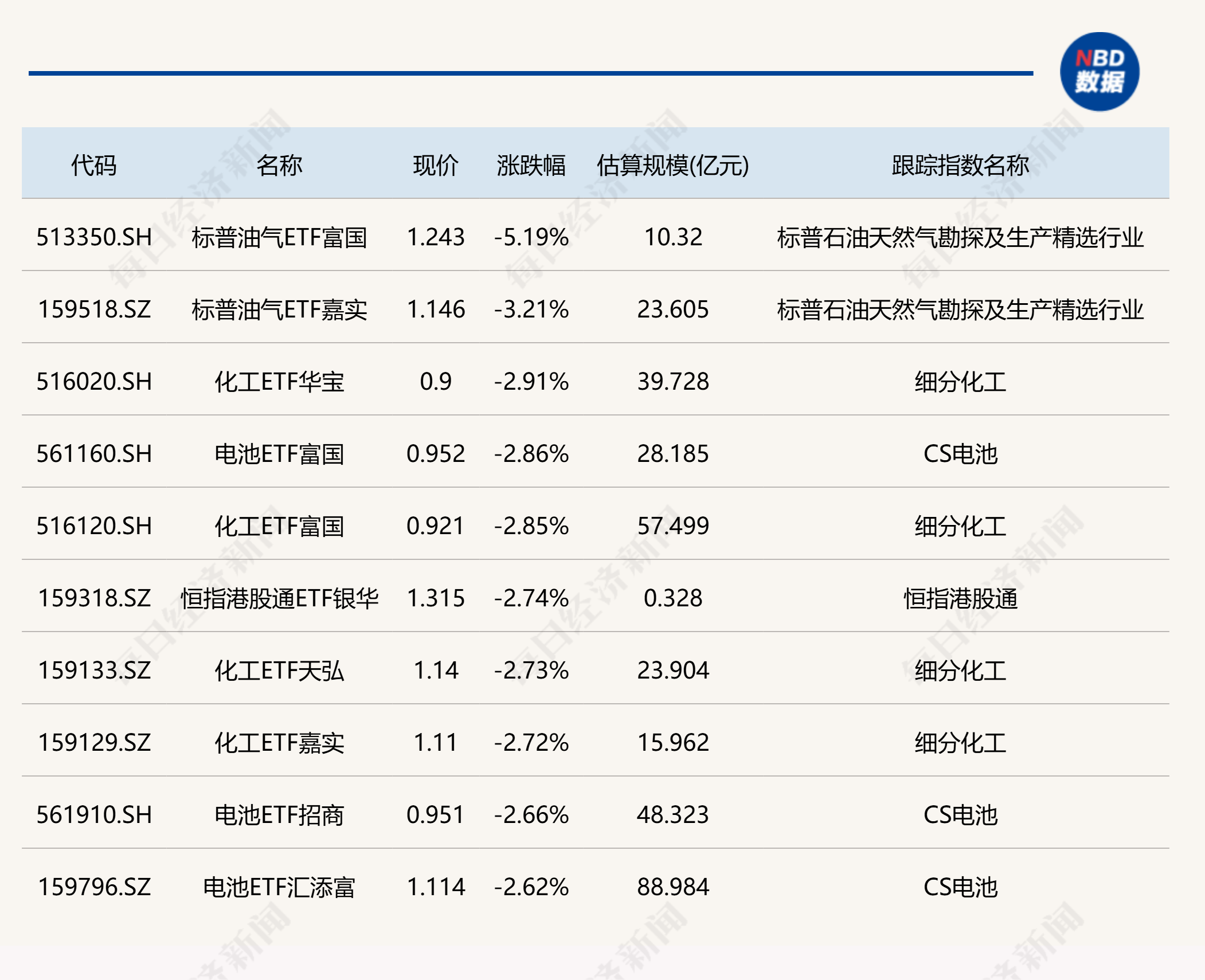Click the change value -3.21%
The image size is (1205, 980).
(531, 309)
